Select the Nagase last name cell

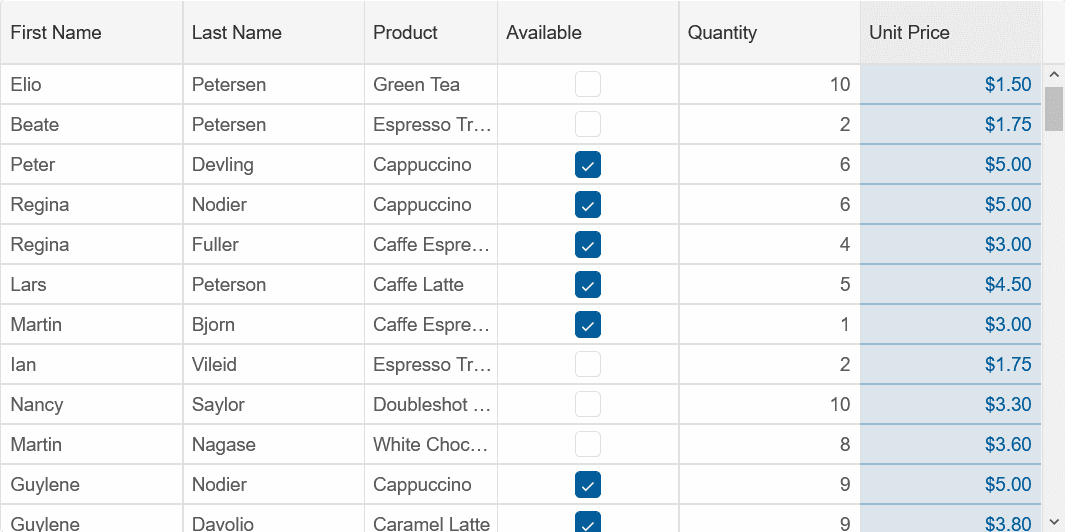274,444
